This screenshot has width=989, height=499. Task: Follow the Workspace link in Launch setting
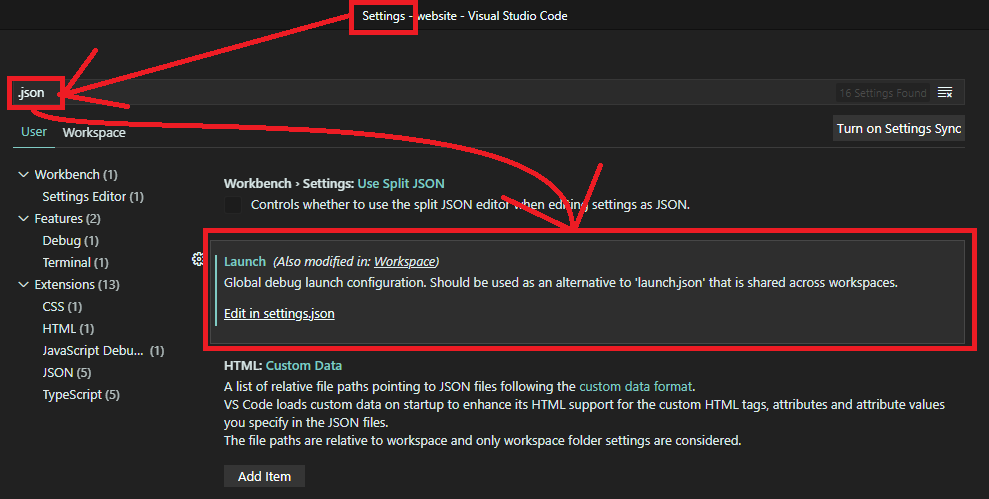[404, 261]
